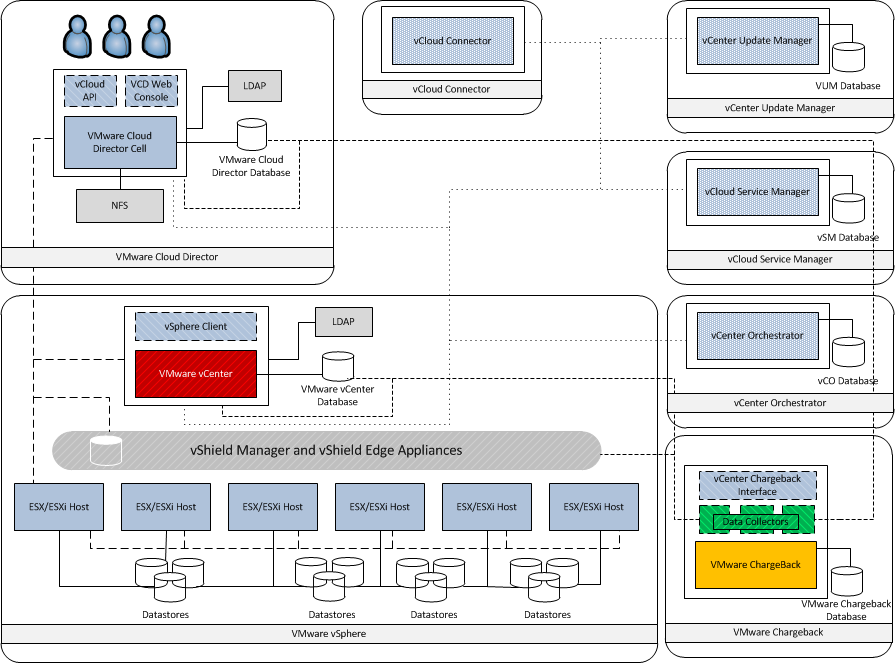Click the VMware Cloud Director title bar label
This screenshot has width=895, height=663.
[167, 257]
